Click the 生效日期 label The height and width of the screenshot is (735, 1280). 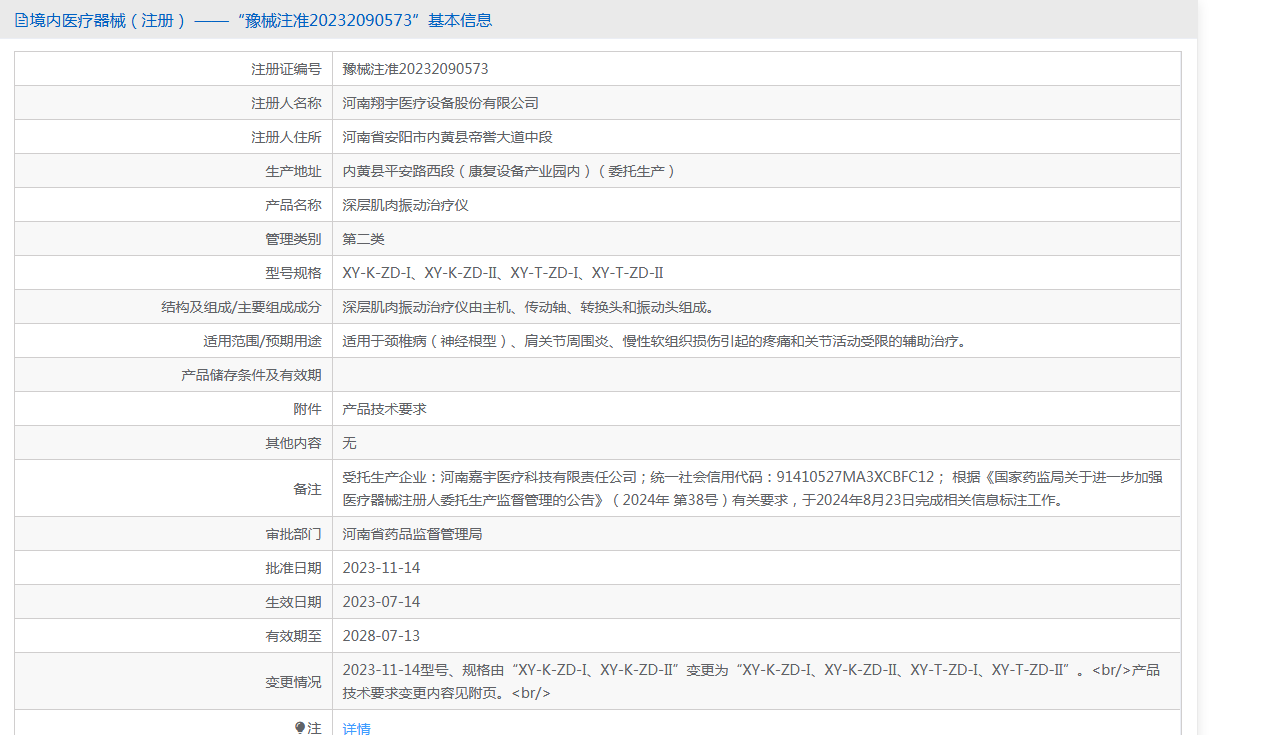[293, 602]
